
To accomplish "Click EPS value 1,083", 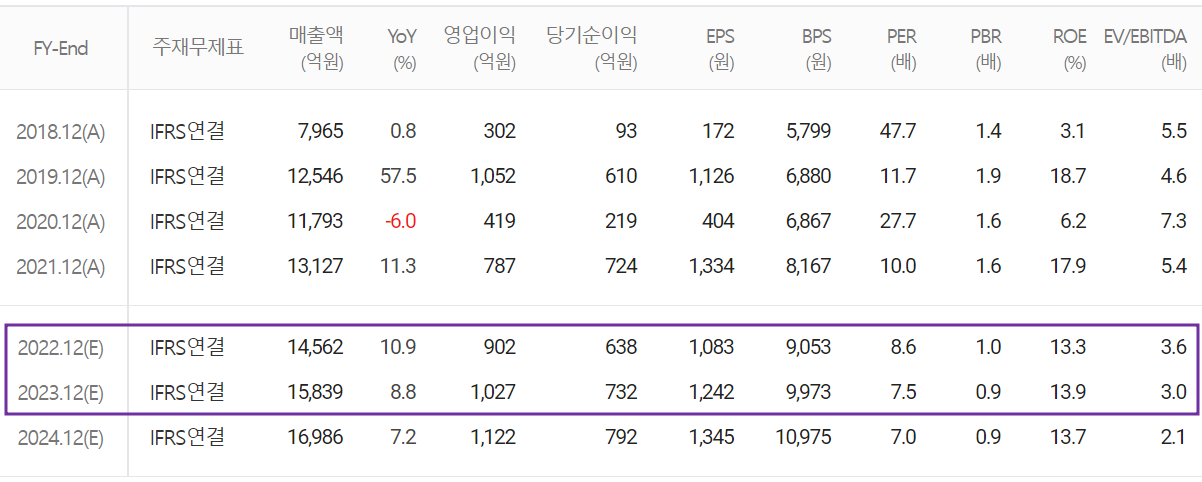I will [712, 347].
